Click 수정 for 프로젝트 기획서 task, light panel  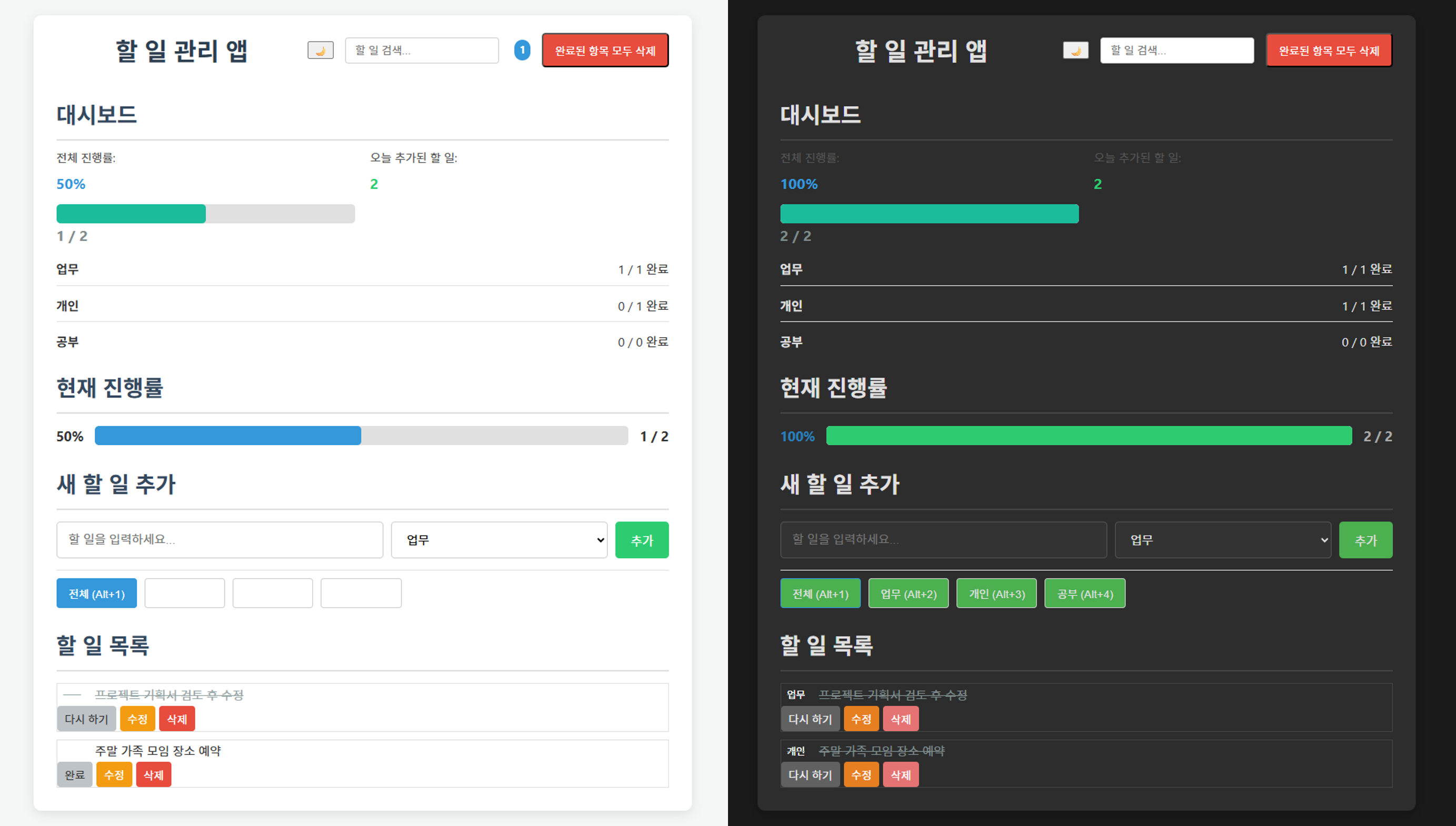tap(137, 719)
